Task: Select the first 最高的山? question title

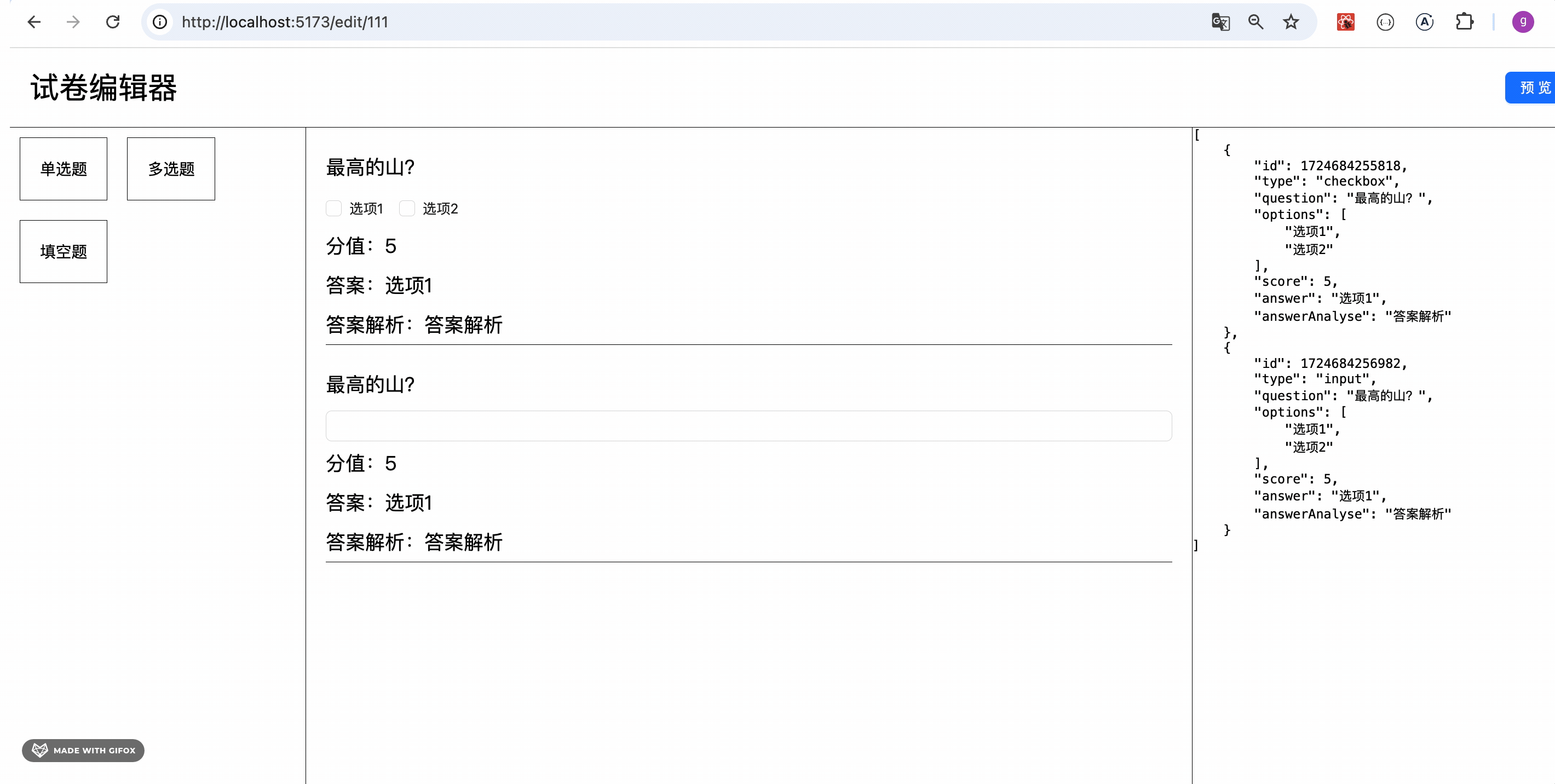Action: tap(370, 167)
